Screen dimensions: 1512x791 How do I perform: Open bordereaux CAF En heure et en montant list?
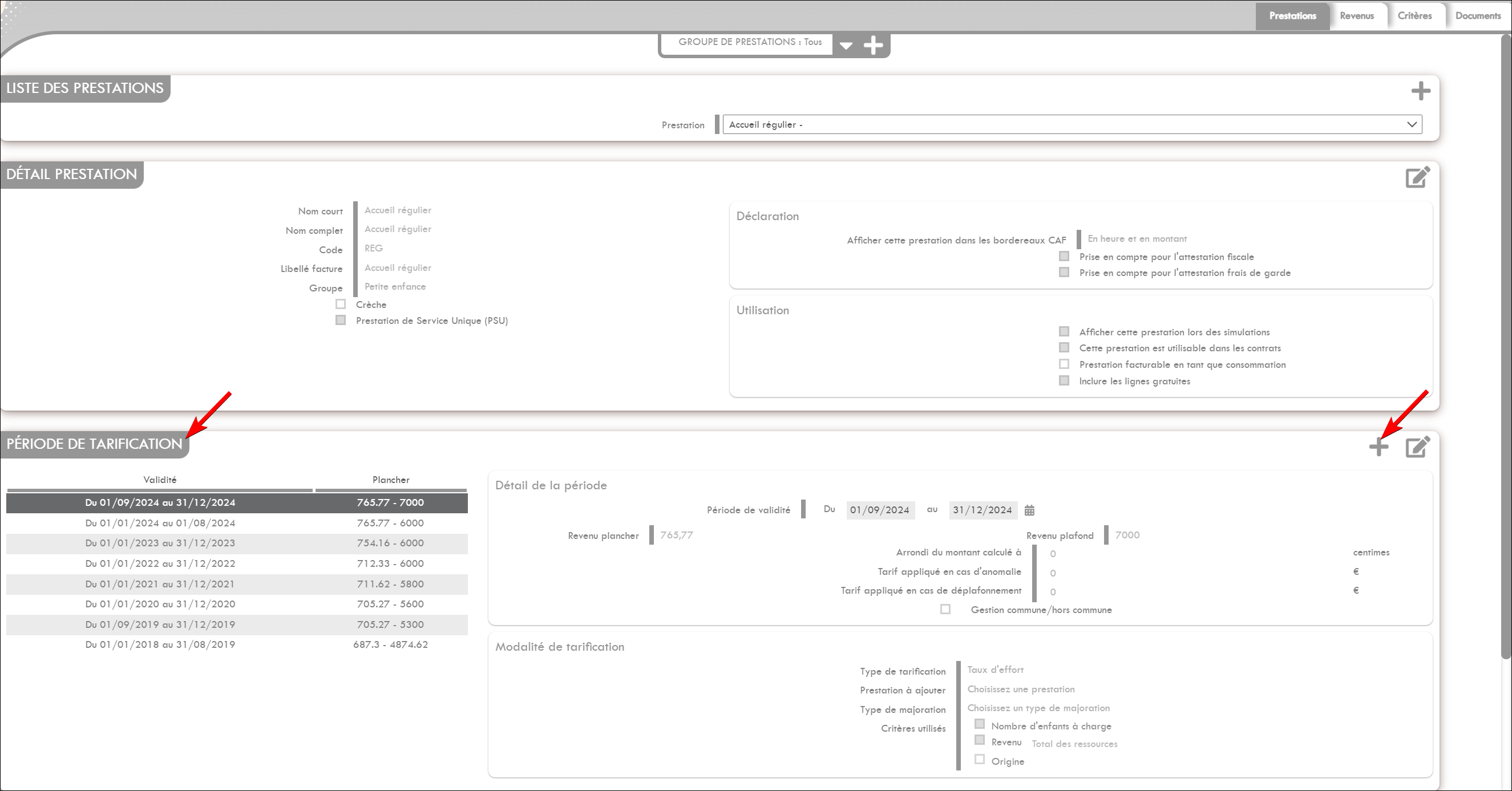pos(1137,239)
